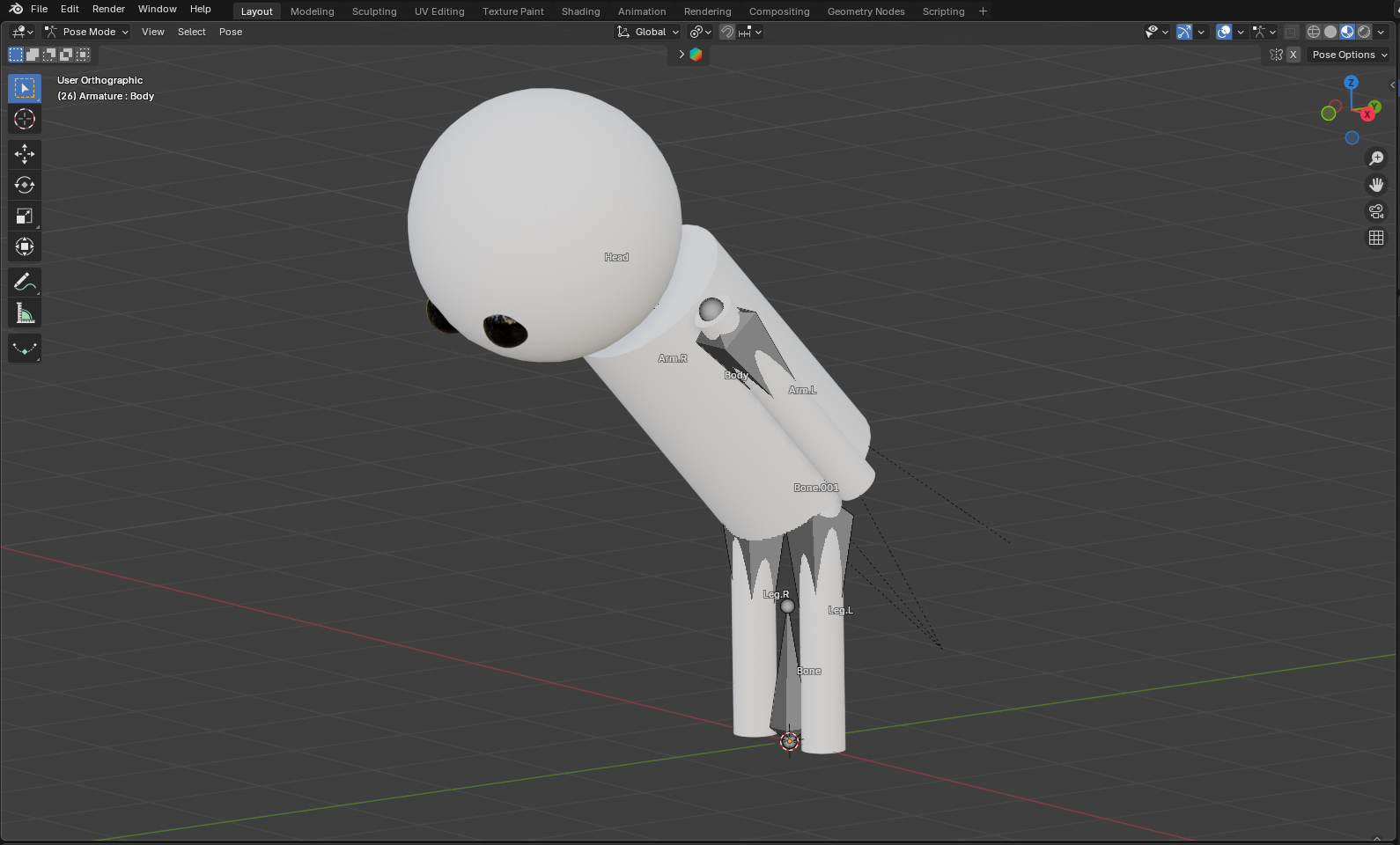Viewport: 1400px width, 845px height.
Task: Select the Annotate tool
Action: click(x=25, y=282)
